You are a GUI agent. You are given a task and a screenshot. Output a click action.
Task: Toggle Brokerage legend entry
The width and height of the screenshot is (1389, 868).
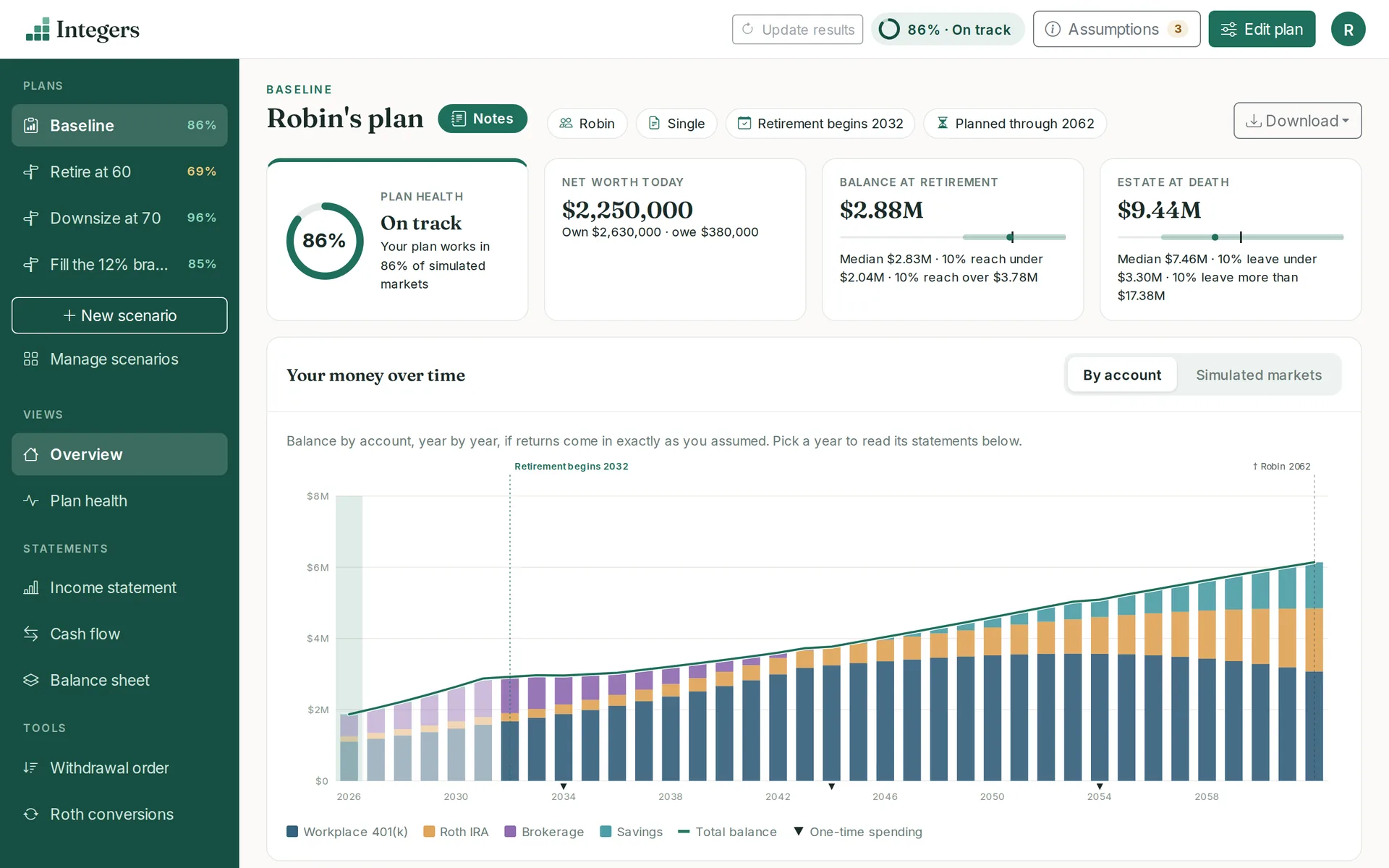coord(544,832)
